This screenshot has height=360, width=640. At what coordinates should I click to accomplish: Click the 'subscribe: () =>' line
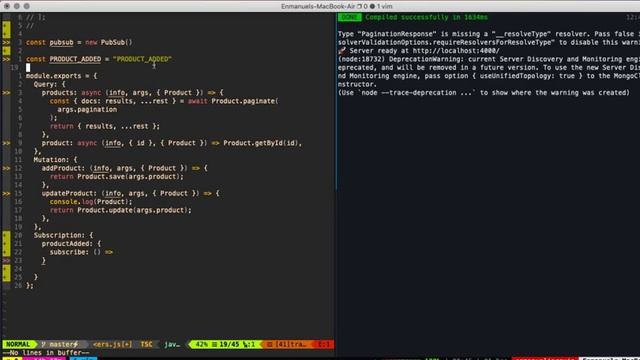click(x=81, y=252)
